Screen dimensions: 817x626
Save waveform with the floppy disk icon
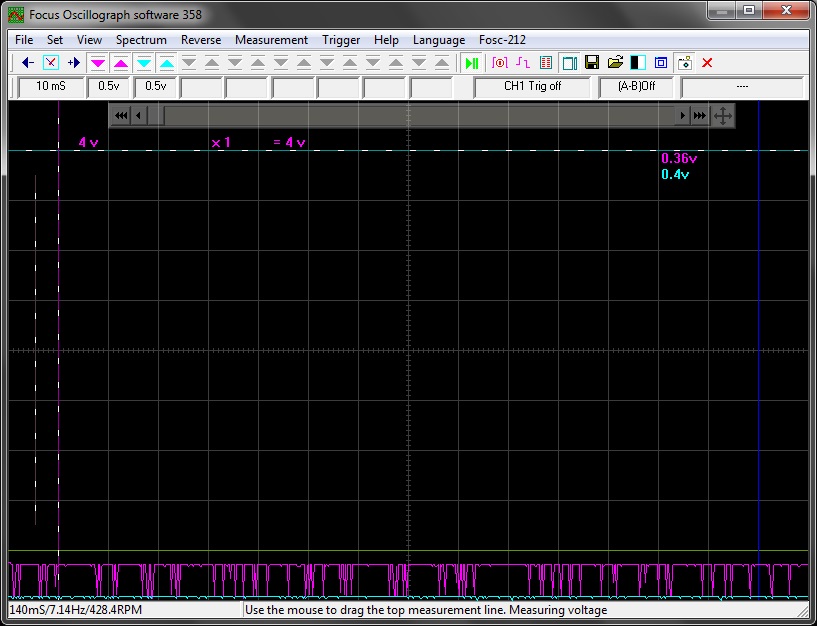[592, 63]
